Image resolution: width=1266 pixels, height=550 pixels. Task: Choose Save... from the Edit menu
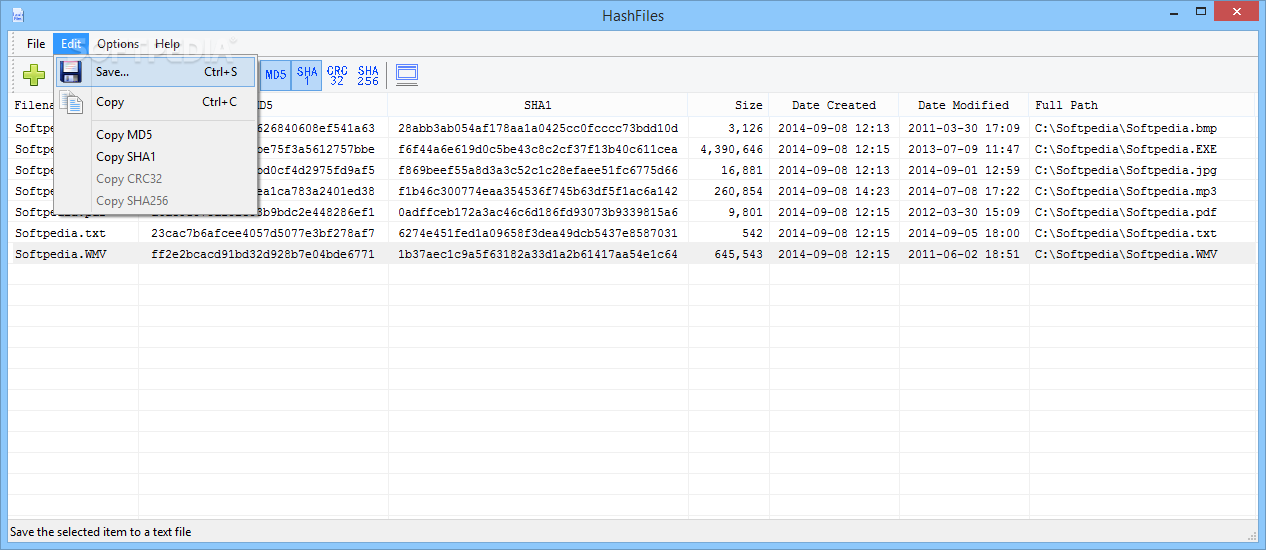click(156, 72)
